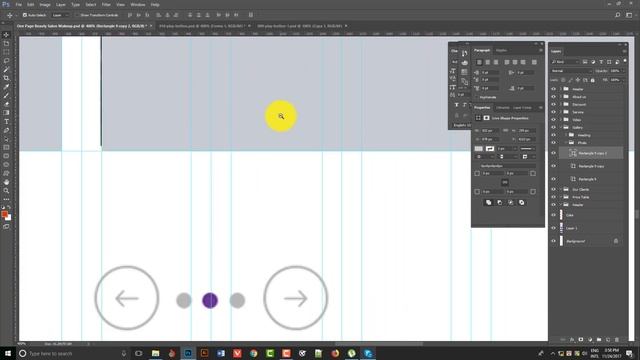Click lock icon on Background layer

tap(616, 241)
